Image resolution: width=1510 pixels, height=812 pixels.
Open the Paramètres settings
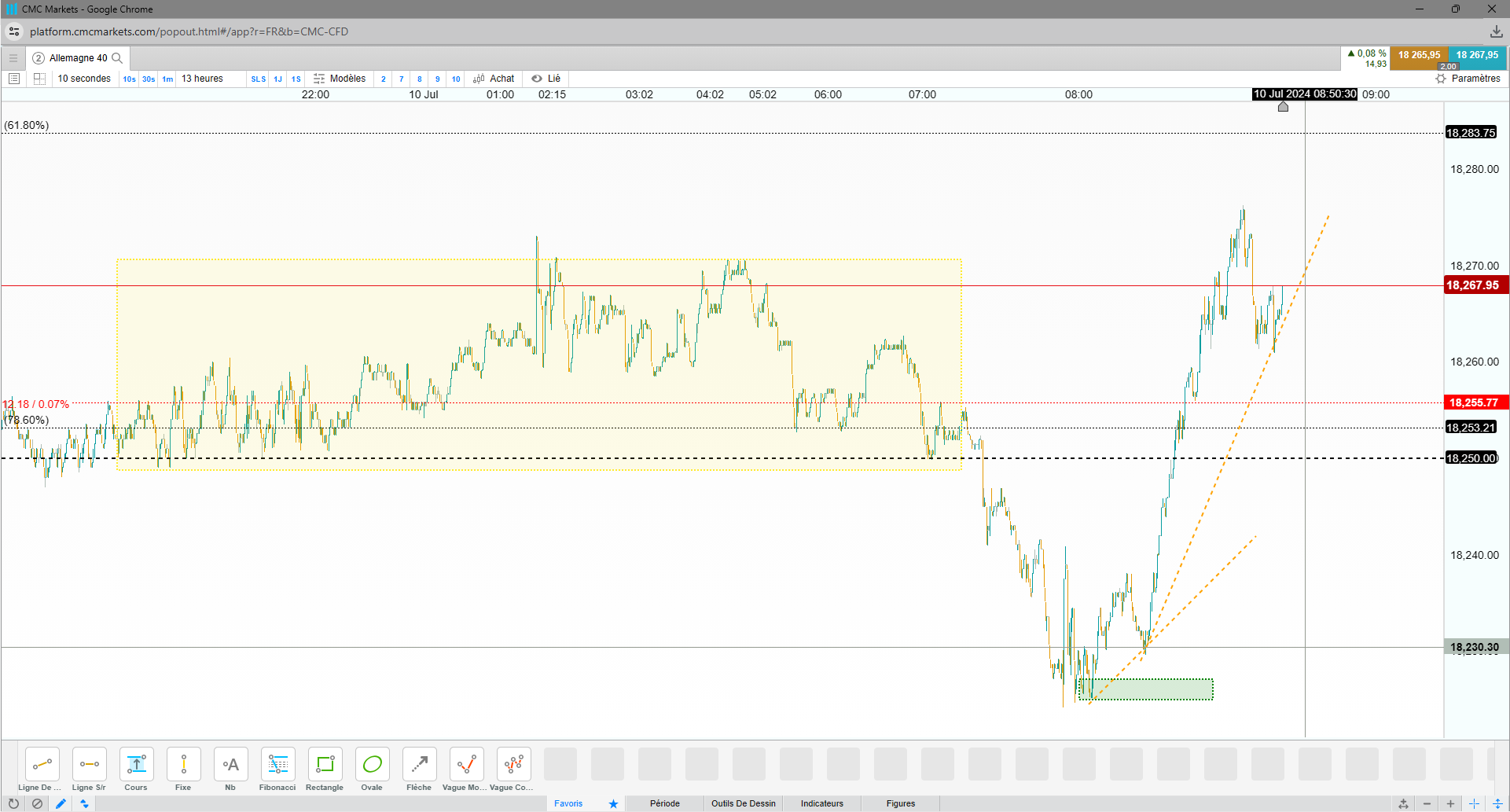coord(1468,79)
